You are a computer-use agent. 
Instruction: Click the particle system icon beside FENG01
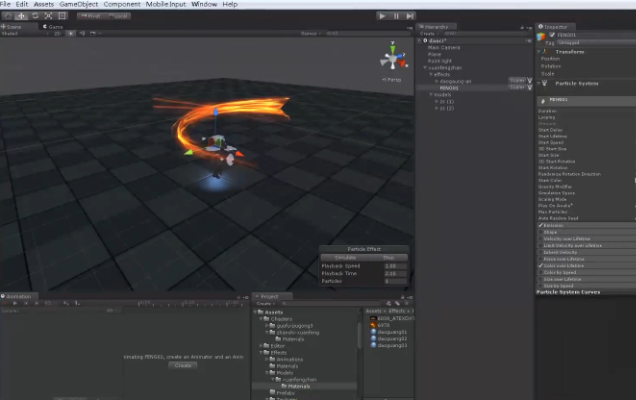tap(529, 87)
